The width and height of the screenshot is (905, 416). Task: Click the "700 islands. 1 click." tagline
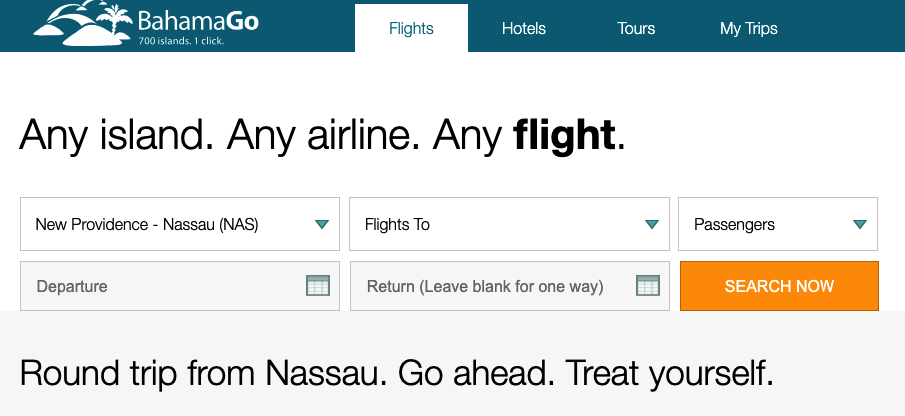pyautogui.click(x=183, y=41)
